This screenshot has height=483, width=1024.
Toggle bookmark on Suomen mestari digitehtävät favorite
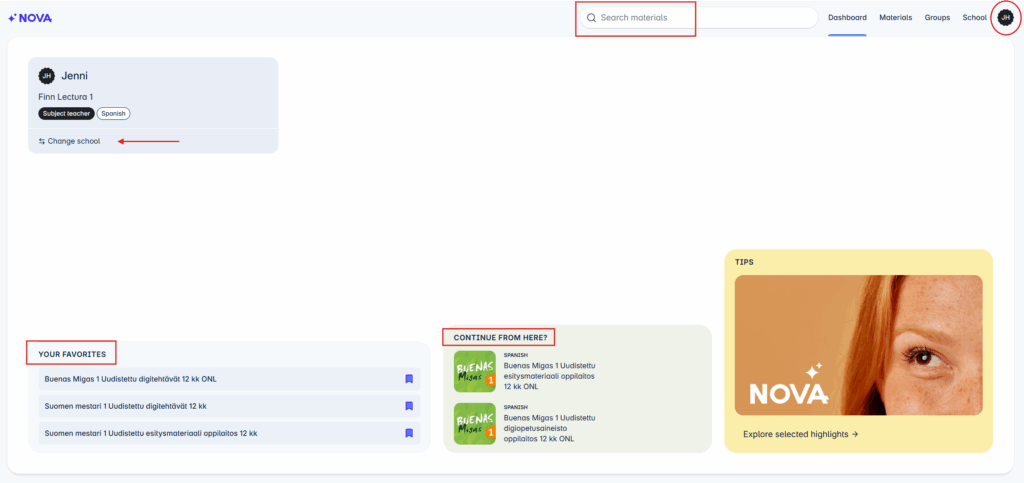[x=409, y=406]
